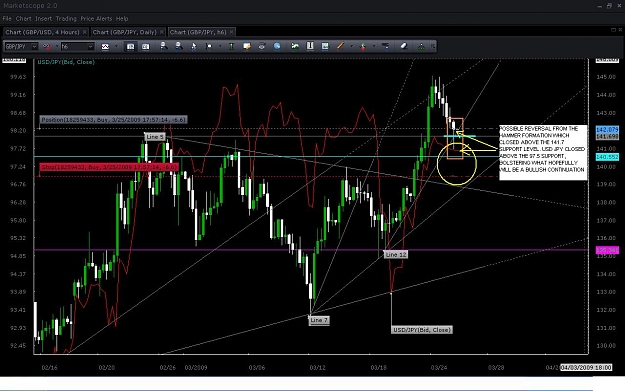This screenshot has height=391, width=625.
Task: Open the toolbar overflow options arrow
Action: (433, 47)
